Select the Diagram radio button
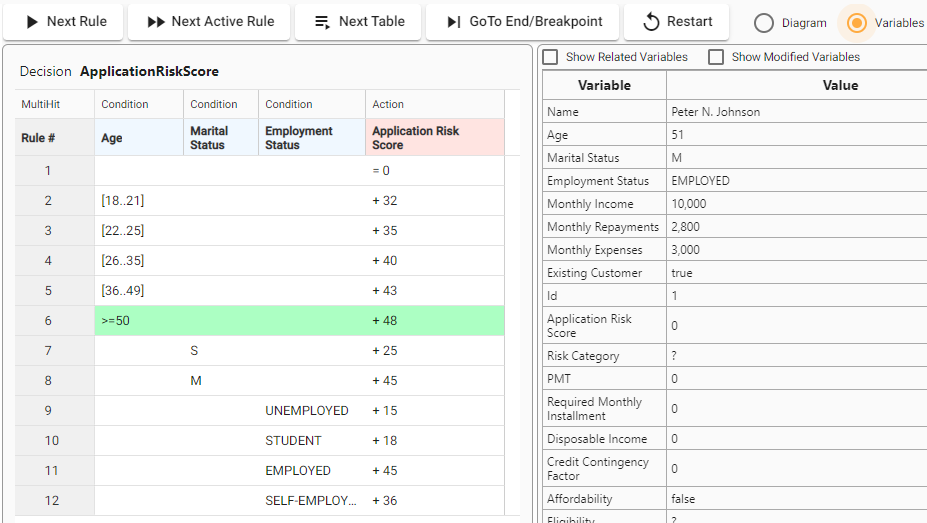The image size is (927, 523). [x=764, y=23]
